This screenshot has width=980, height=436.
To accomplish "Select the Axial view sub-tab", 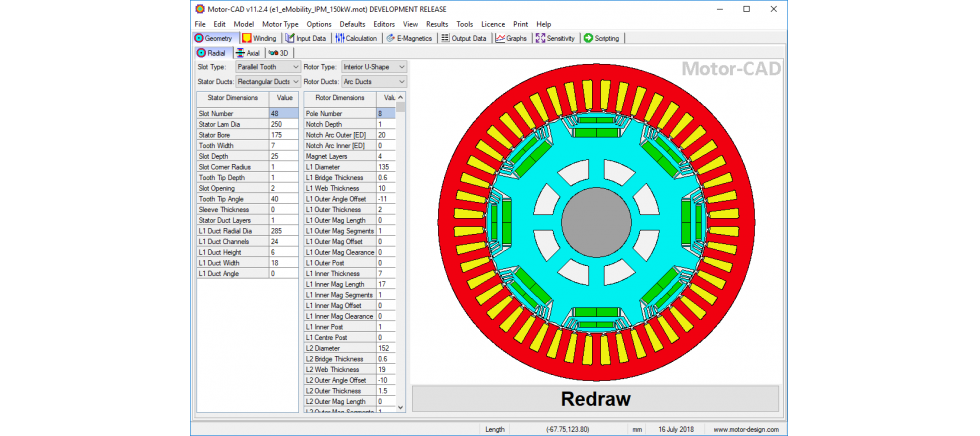I will [x=248, y=53].
